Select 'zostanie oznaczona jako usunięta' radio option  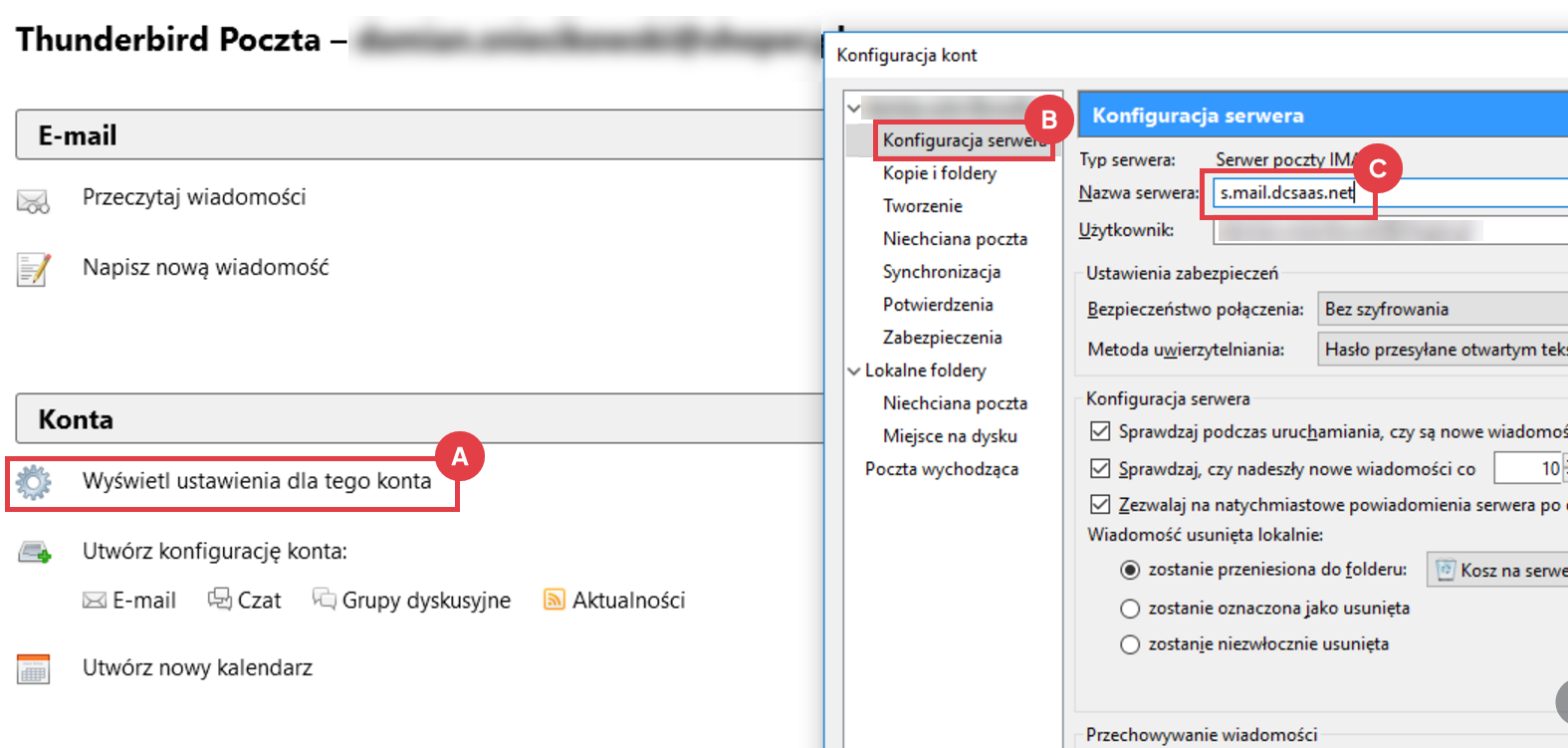(1130, 609)
